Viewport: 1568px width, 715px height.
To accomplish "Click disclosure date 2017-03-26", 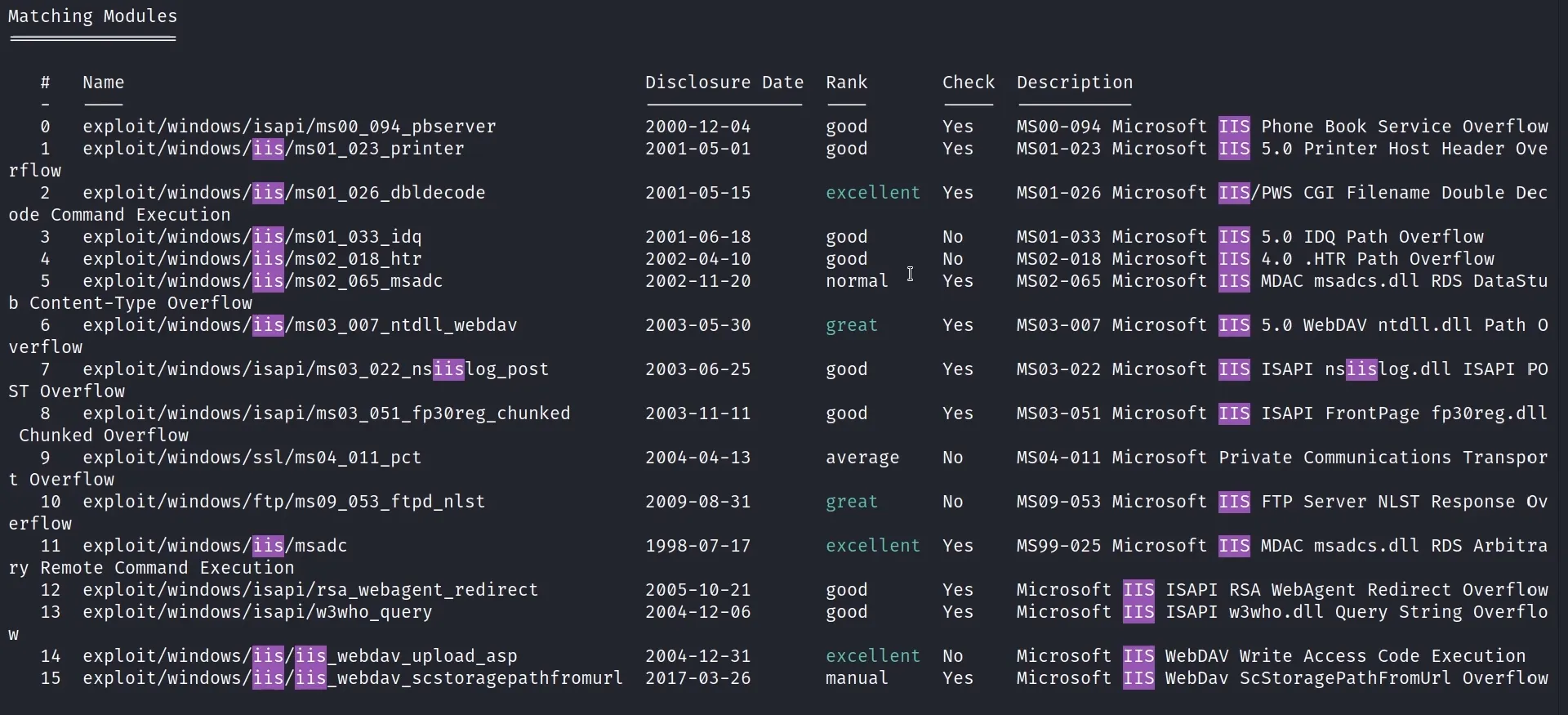I will tap(698, 678).
